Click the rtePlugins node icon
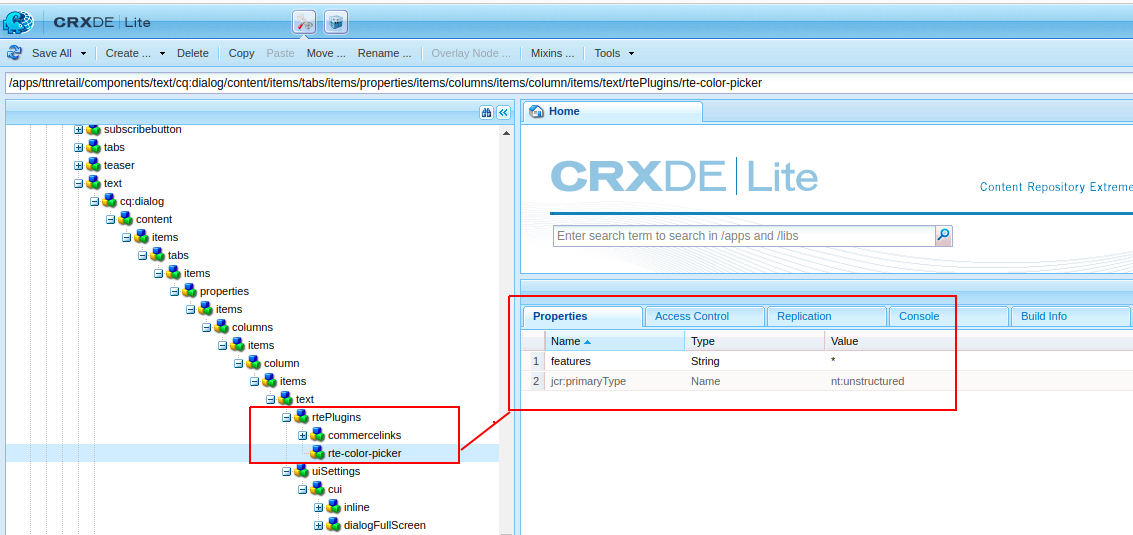The height and width of the screenshot is (535, 1133). click(x=302, y=417)
